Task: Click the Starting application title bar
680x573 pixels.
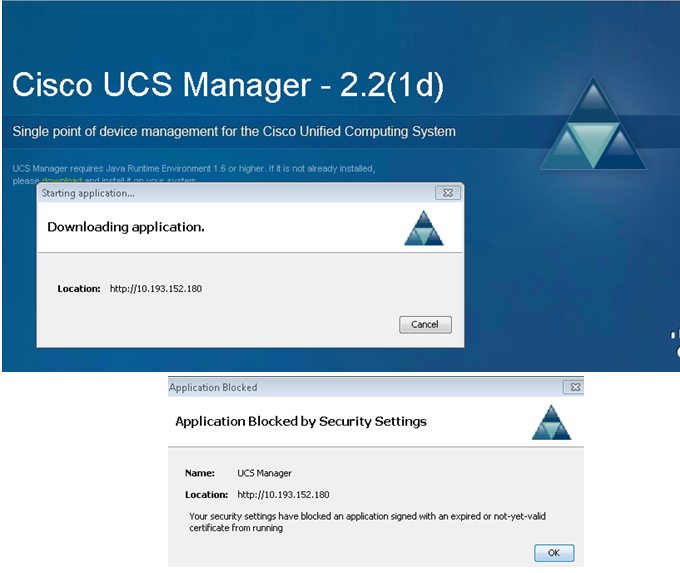Action: coord(200,192)
